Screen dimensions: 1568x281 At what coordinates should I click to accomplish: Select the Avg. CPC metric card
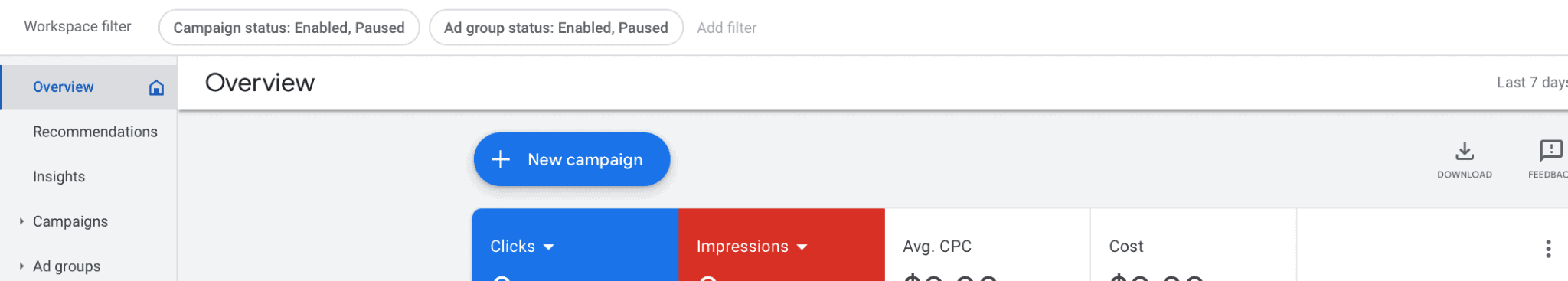[988, 245]
